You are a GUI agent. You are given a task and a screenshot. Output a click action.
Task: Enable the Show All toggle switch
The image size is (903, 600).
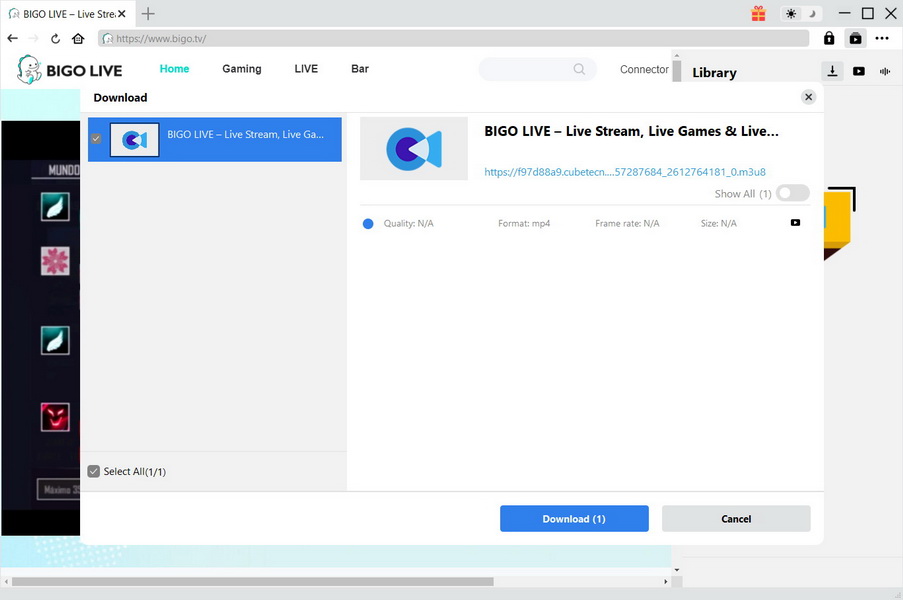click(792, 193)
